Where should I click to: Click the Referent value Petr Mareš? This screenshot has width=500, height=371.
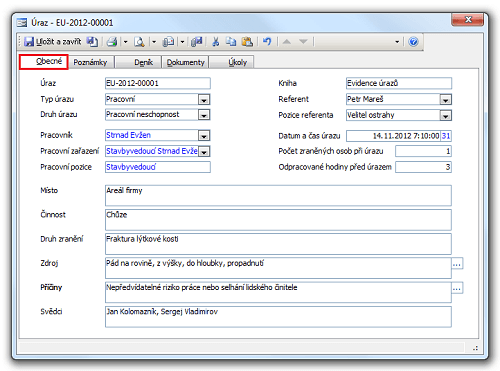coord(365,99)
